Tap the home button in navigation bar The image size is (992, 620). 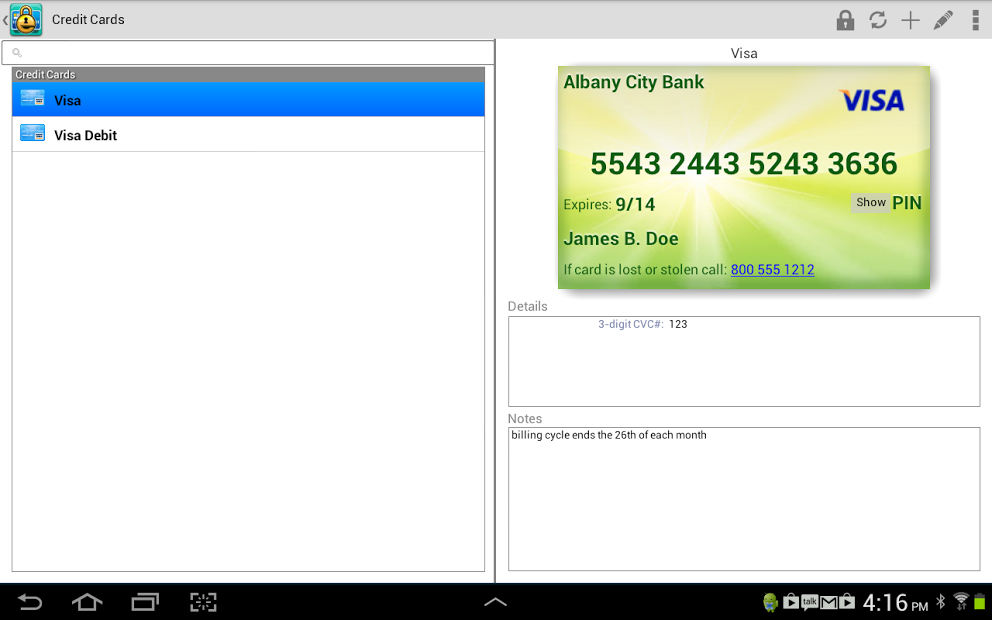coord(87,602)
